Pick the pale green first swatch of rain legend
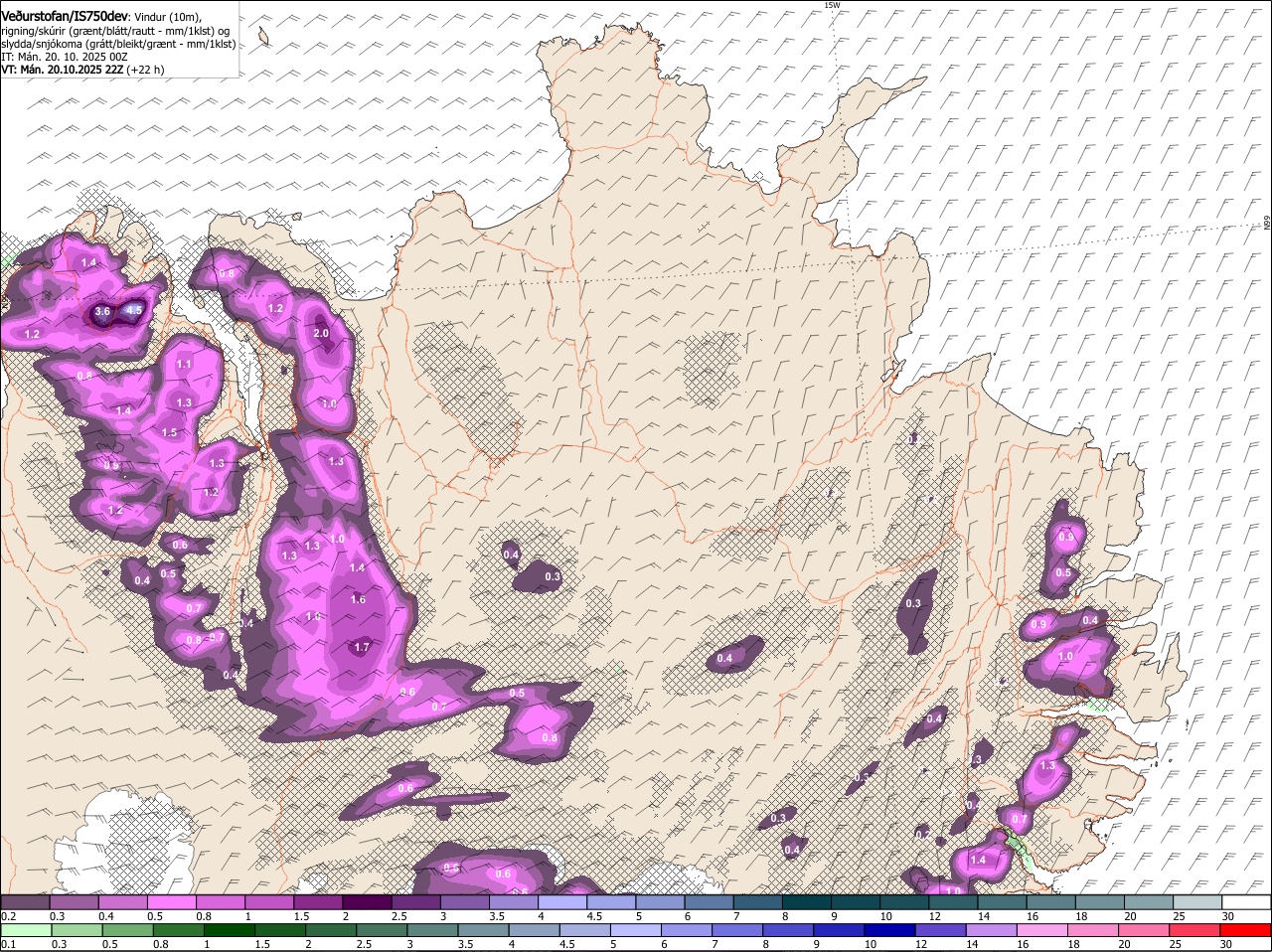1272x952 pixels. [x=25, y=931]
